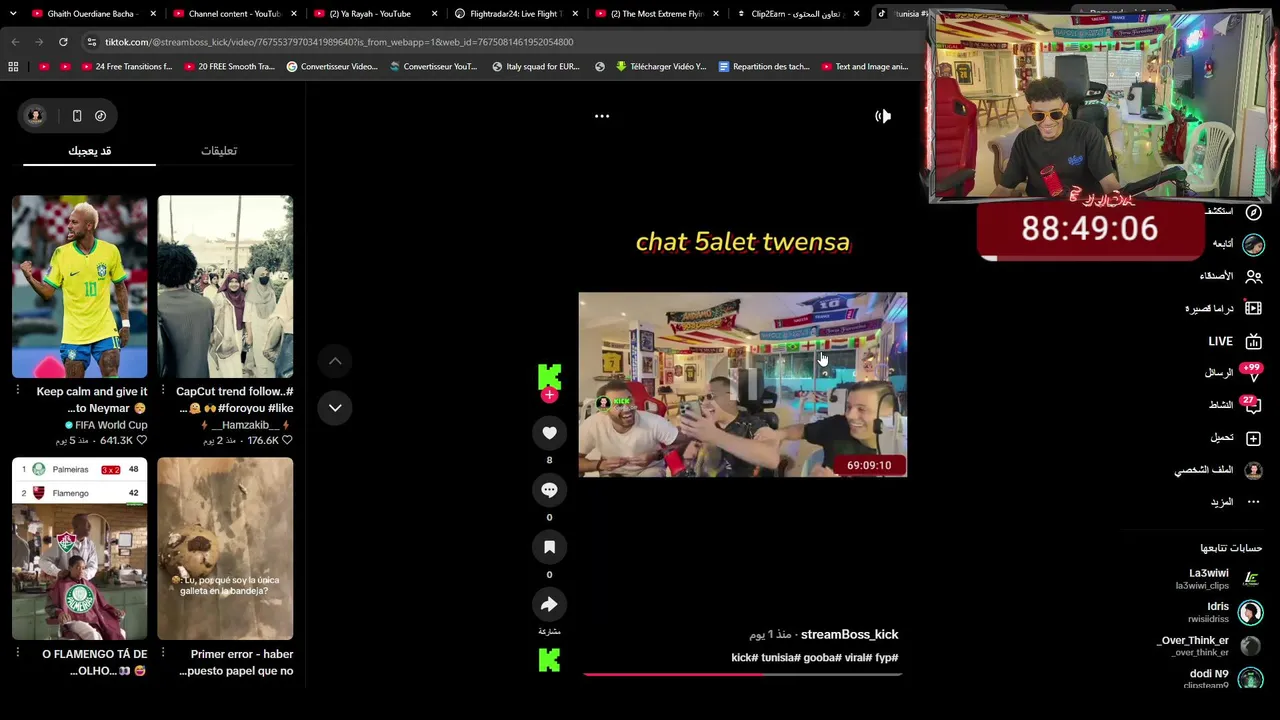1280x720 pixels.
Task: Open the dodi N9 followed account
Action: tap(1222, 679)
